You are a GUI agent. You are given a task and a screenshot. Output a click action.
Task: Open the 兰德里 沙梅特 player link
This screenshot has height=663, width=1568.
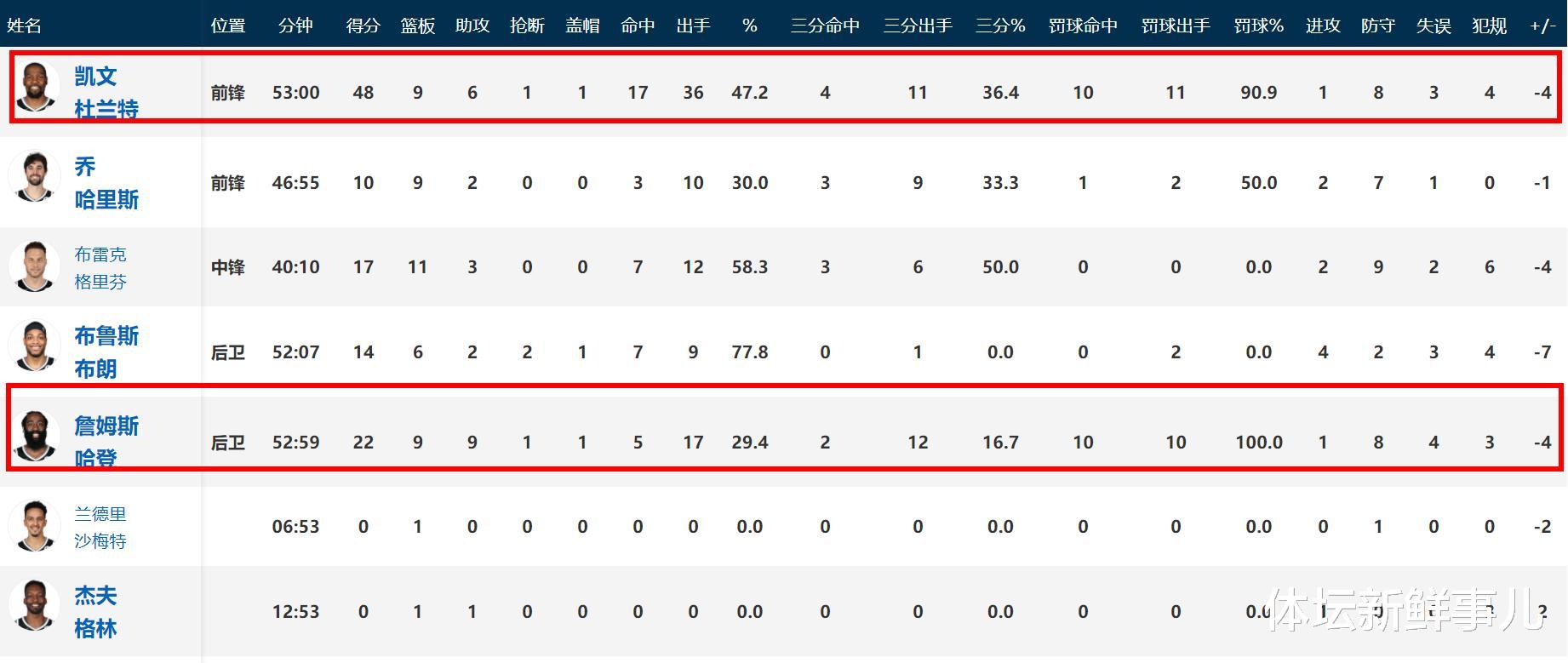click(100, 527)
